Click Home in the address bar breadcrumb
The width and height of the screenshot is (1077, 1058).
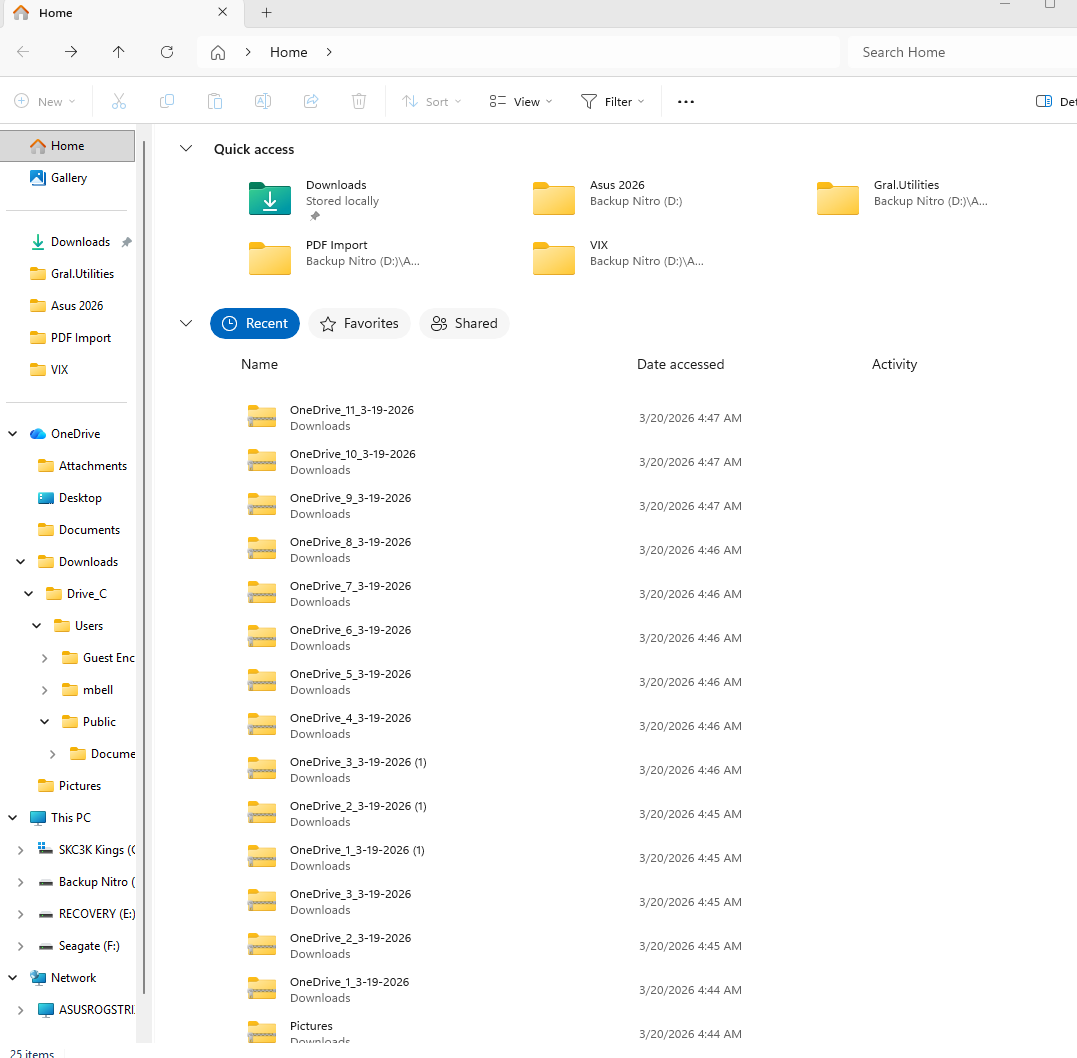(288, 52)
